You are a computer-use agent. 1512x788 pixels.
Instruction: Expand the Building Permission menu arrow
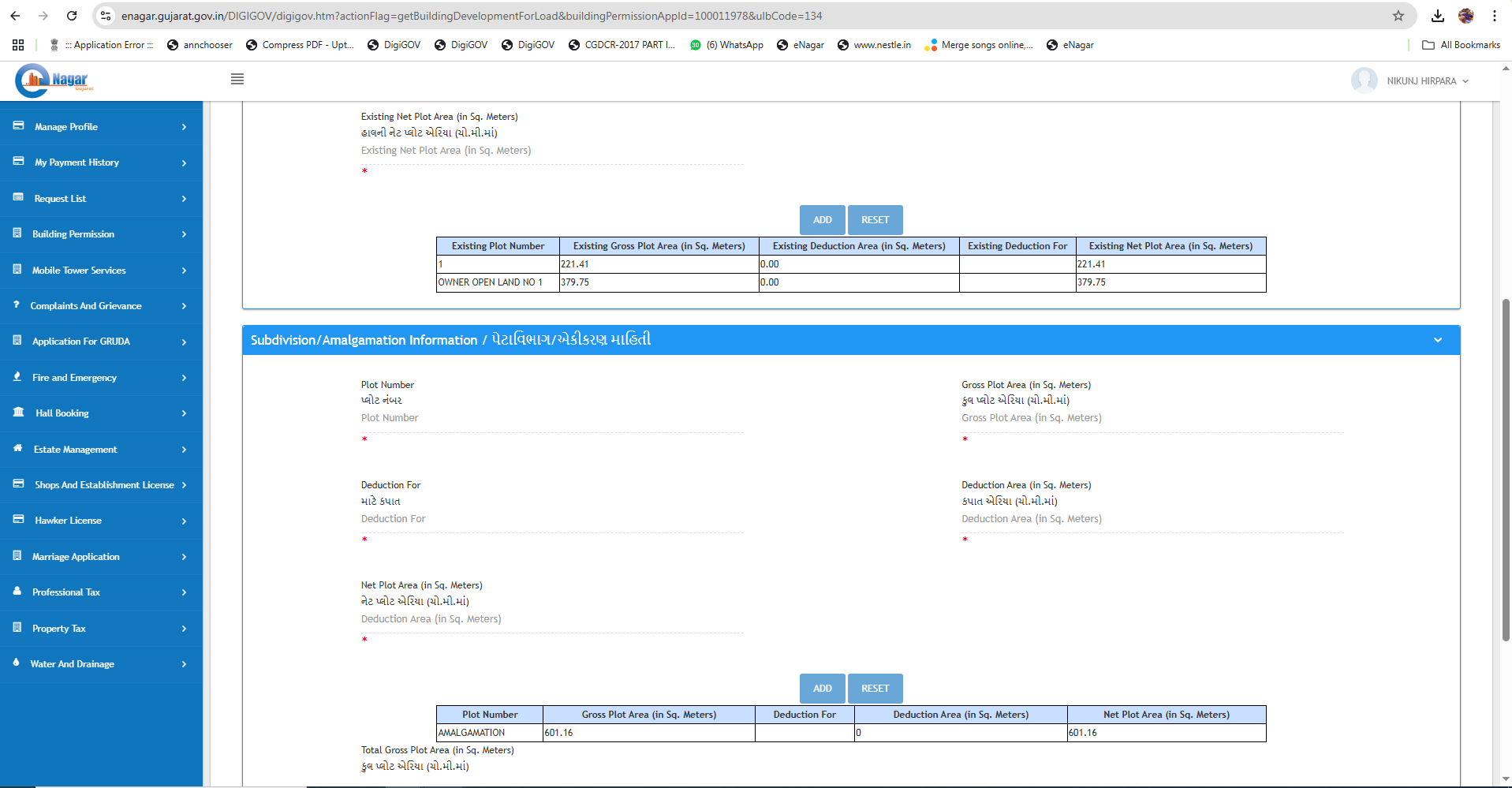pos(184,234)
